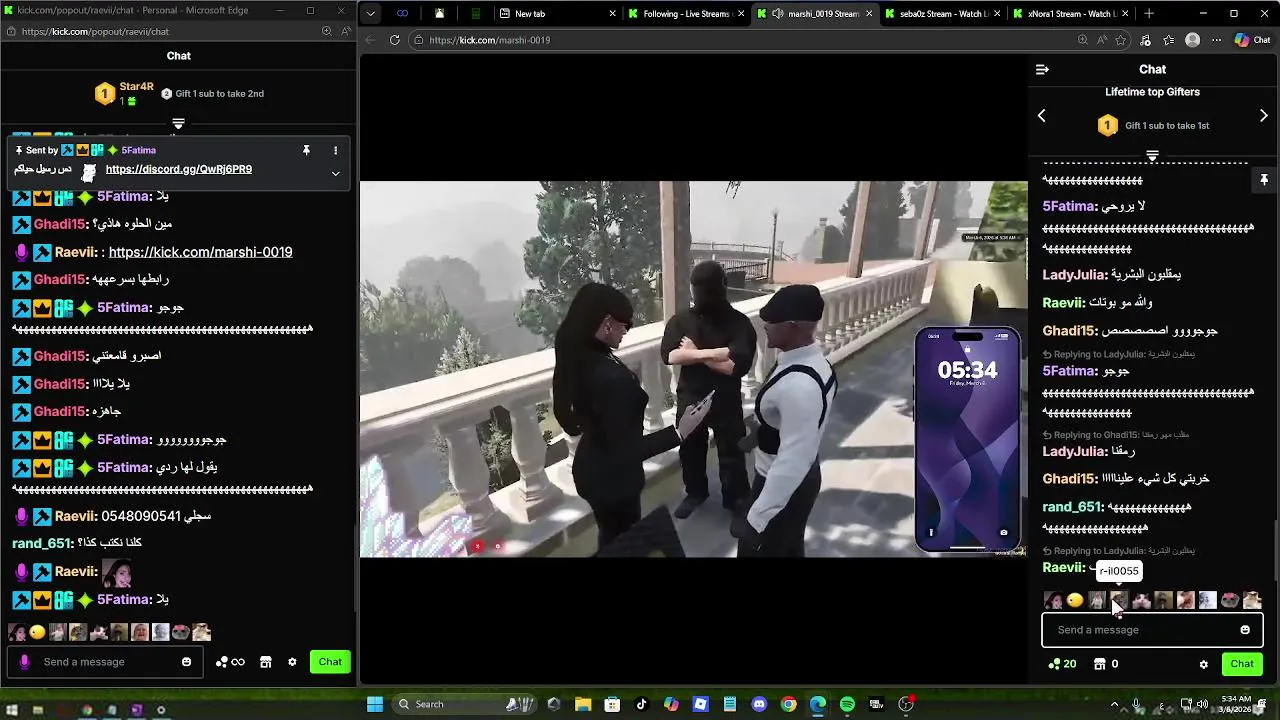Open chat settings gear in main chat panel
This screenshot has width=1280, height=720.
click(1203, 664)
